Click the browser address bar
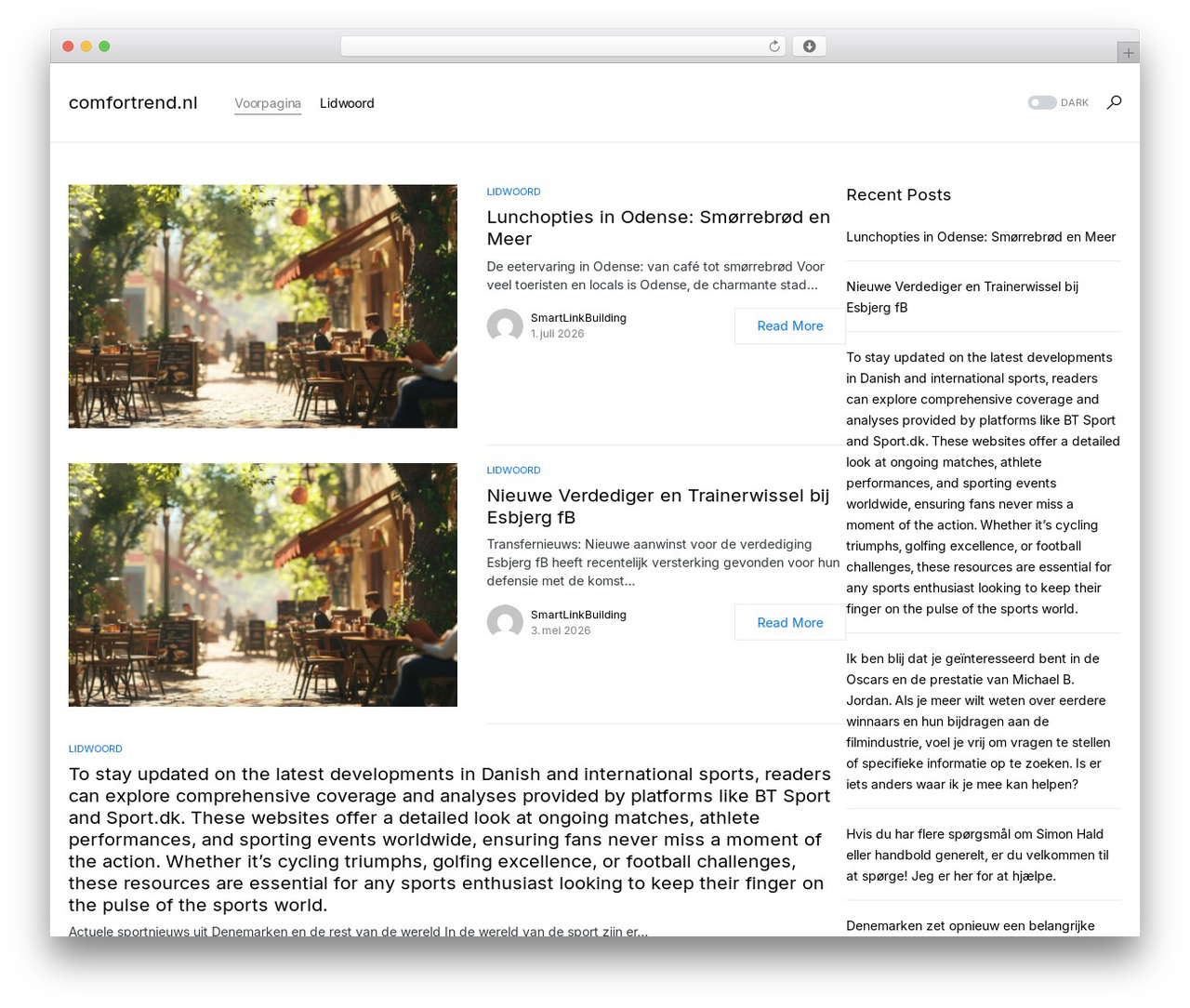The image size is (1190, 1008). point(562,46)
